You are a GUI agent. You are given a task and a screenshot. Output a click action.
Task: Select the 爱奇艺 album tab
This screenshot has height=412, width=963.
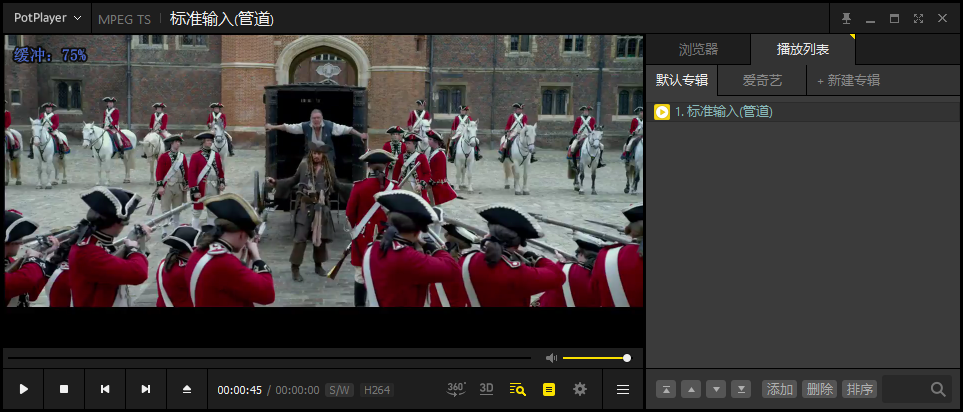tap(762, 80)
